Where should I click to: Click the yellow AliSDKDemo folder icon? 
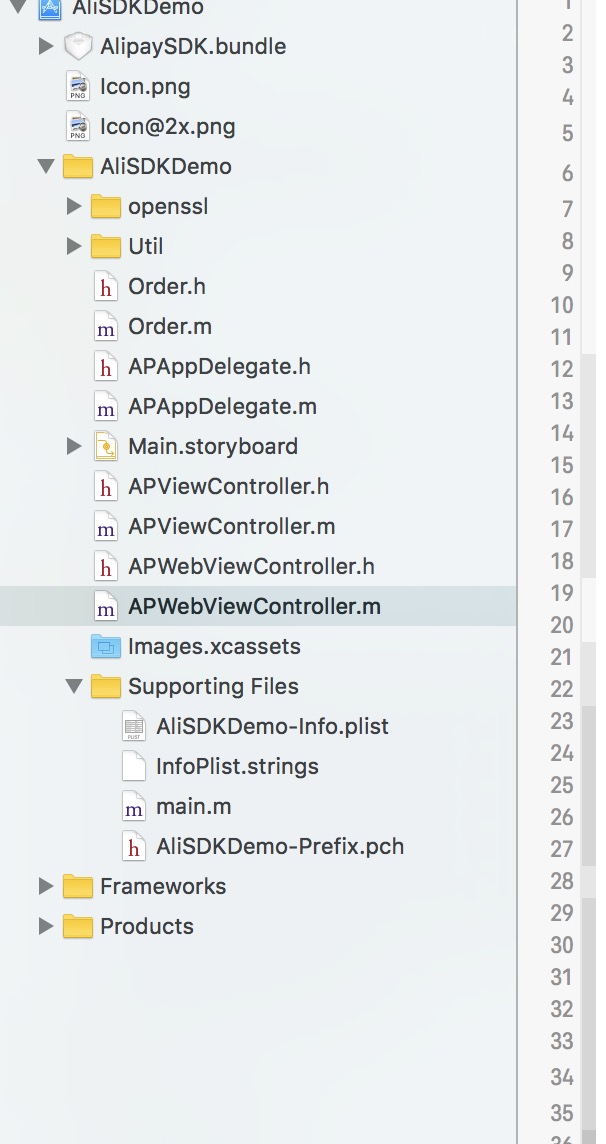pyautogui.click(x=77, y=166)
